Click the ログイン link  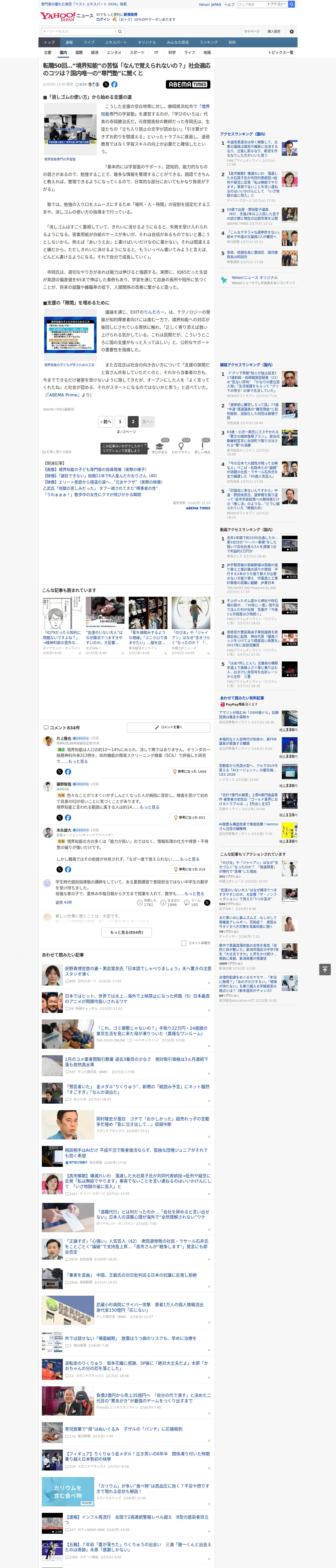coord(103,20)
